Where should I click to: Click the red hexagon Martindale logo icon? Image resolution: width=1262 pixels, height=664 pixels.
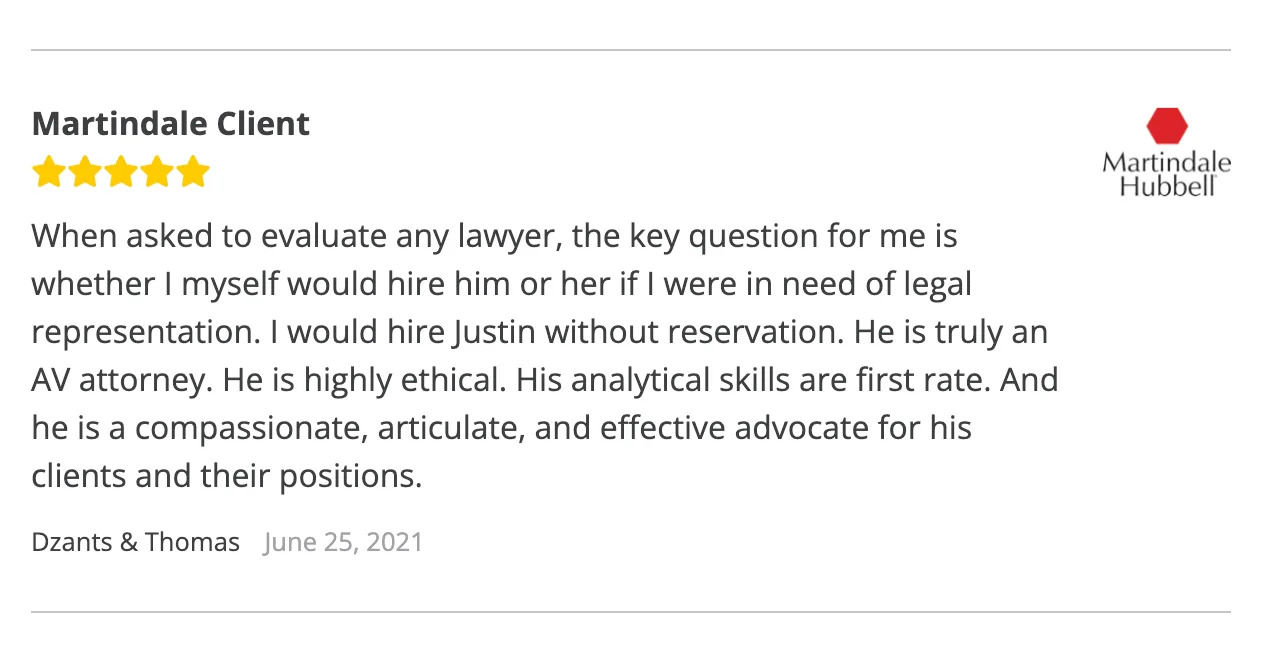[x=1167, y=126]
